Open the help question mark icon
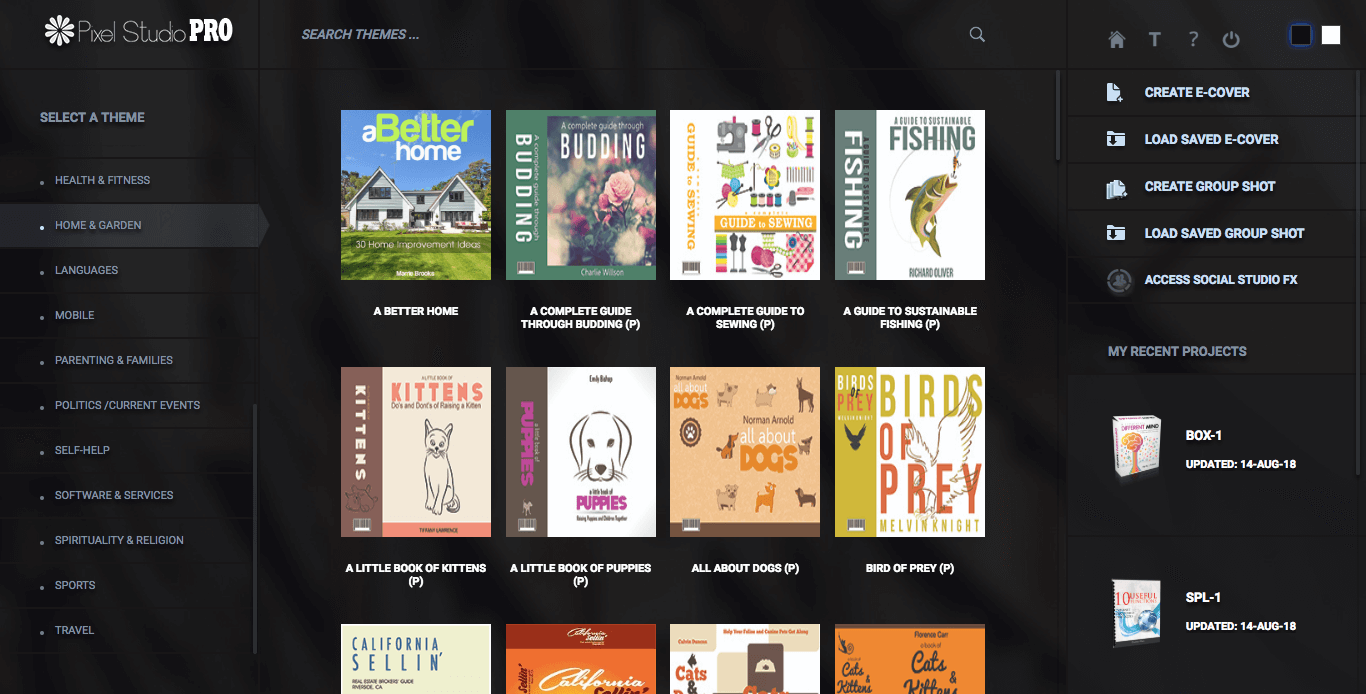 [1193, 39]
